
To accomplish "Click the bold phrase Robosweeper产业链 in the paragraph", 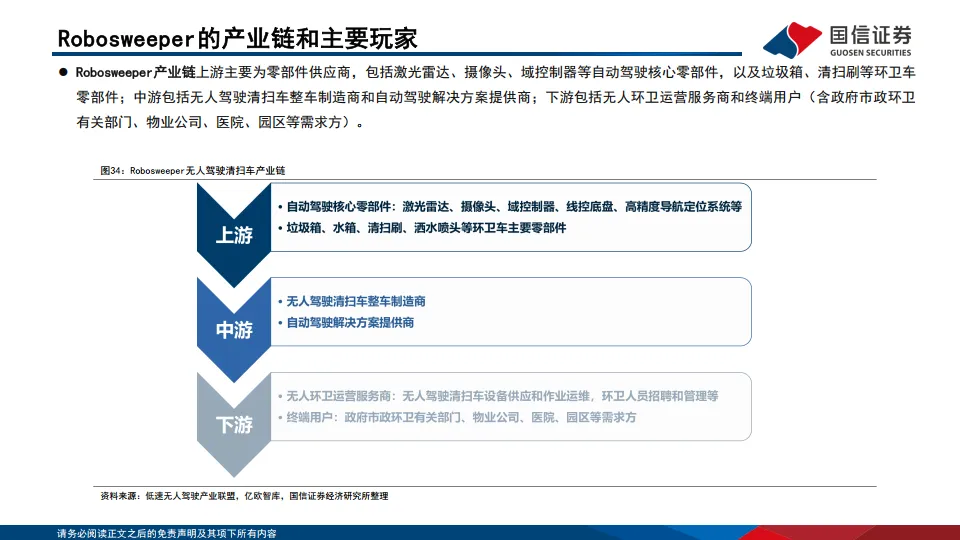I will click(135, 72).
